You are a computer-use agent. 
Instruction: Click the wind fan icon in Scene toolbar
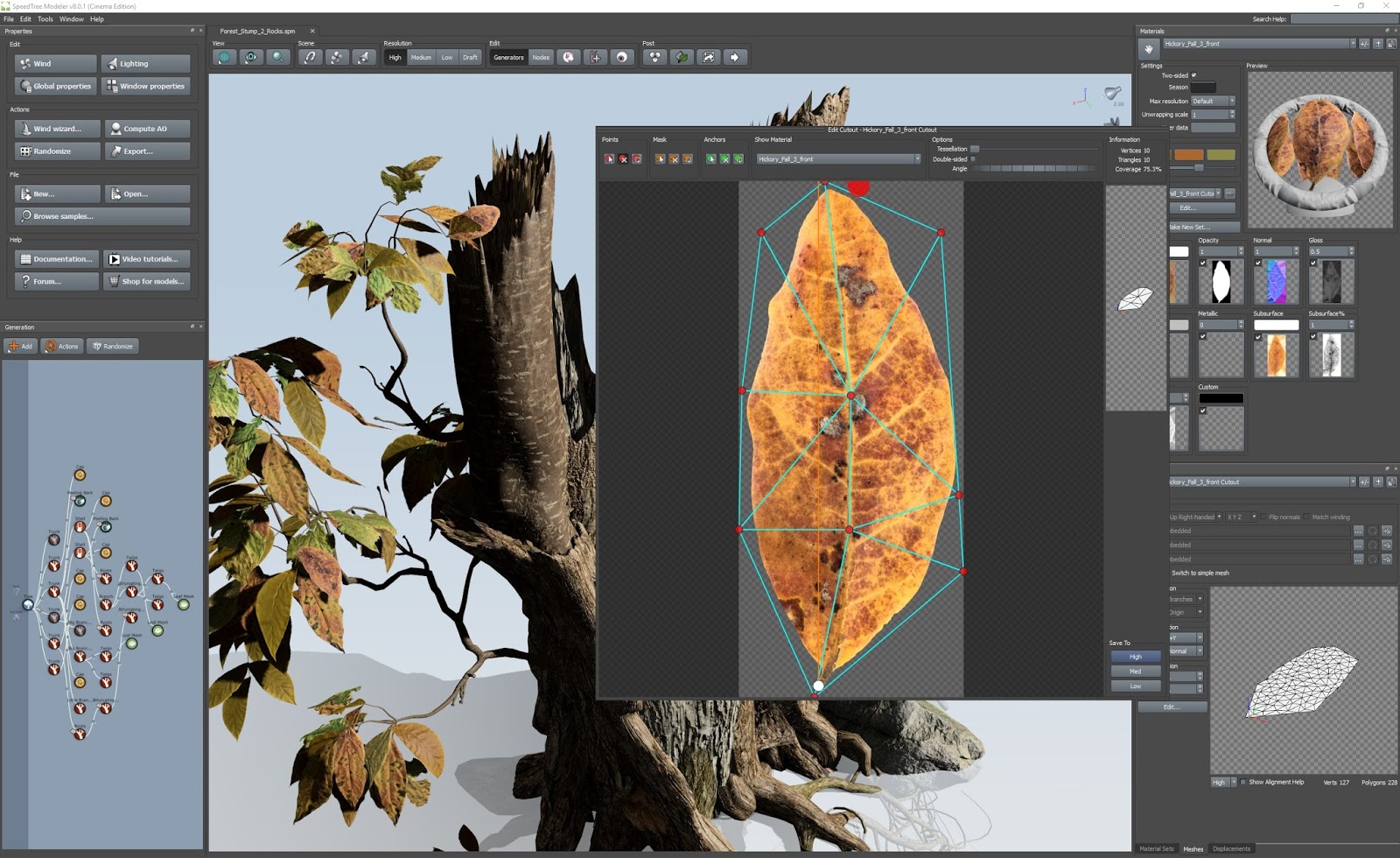point(335,57)
